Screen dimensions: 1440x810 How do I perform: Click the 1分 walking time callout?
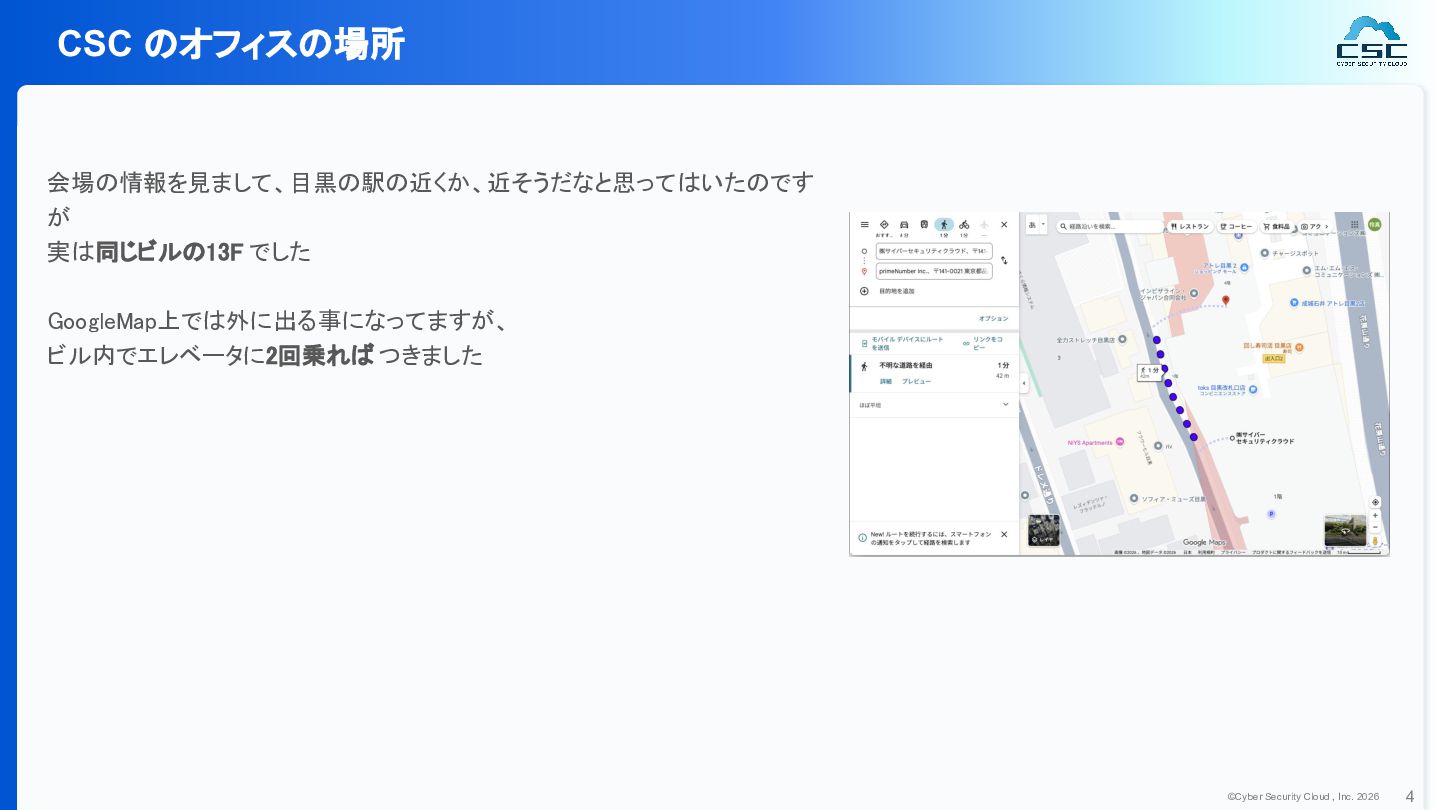pos(1149,371)
